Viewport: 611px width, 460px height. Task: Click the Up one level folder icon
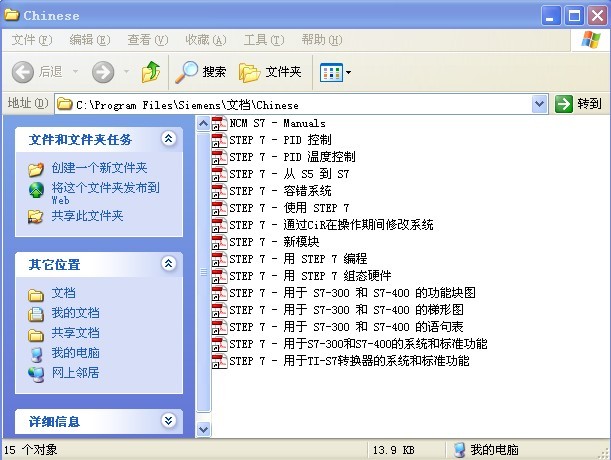pos(151,72)
